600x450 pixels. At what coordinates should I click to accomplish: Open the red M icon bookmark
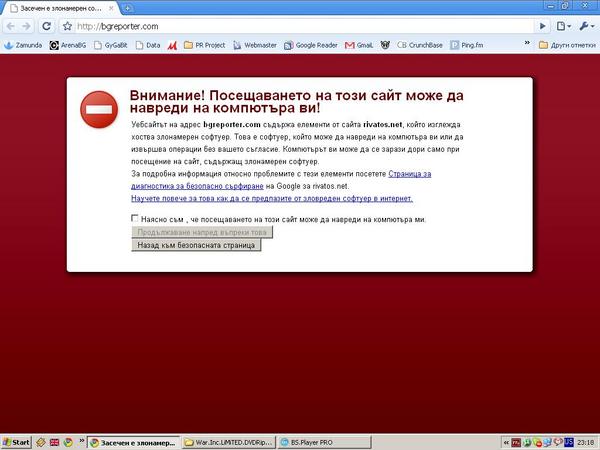[172, 46]
